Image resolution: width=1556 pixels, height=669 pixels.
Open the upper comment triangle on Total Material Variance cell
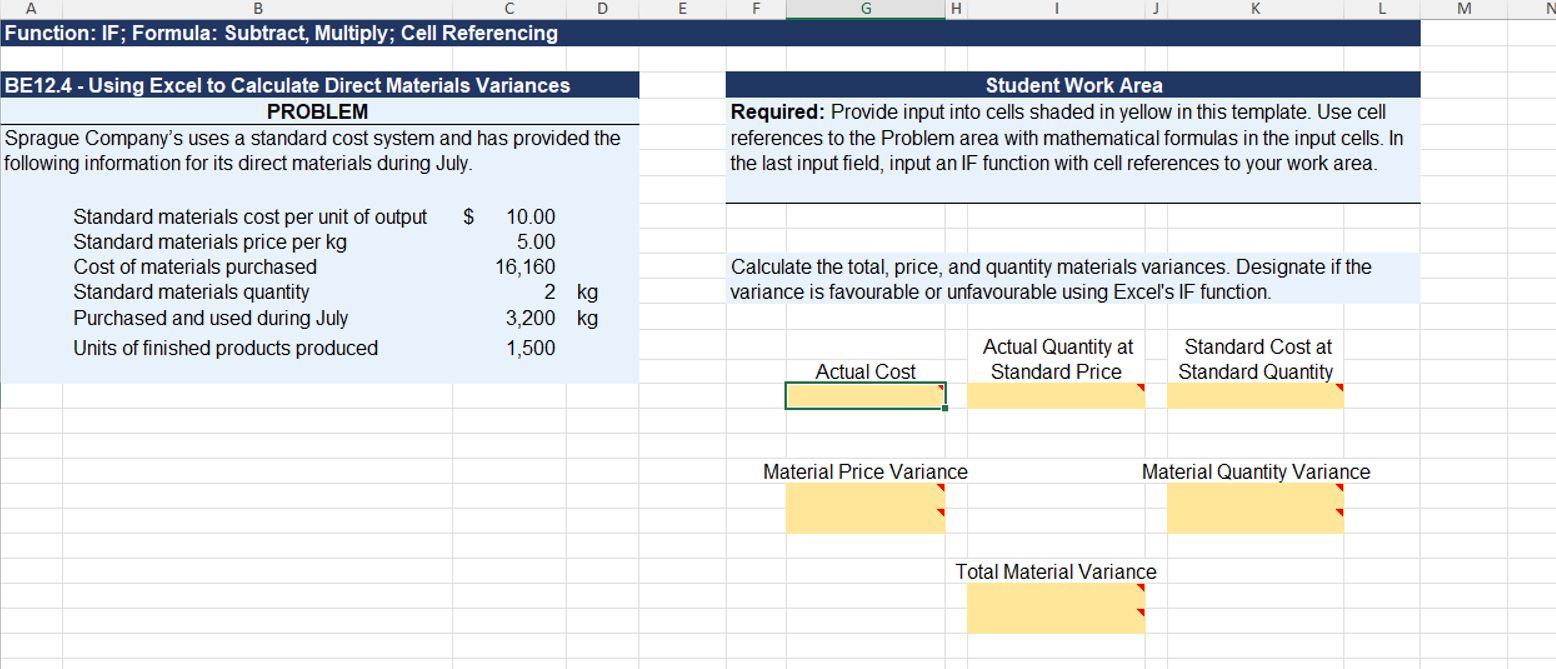coord(1140,589)
